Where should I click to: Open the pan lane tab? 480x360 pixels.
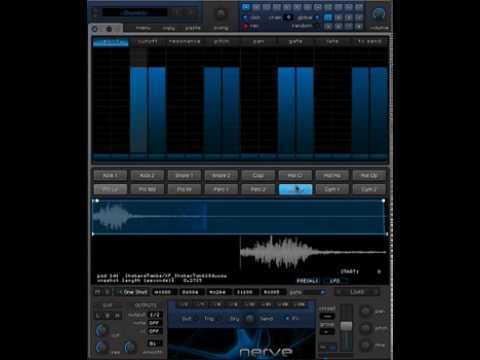[258, 42]
